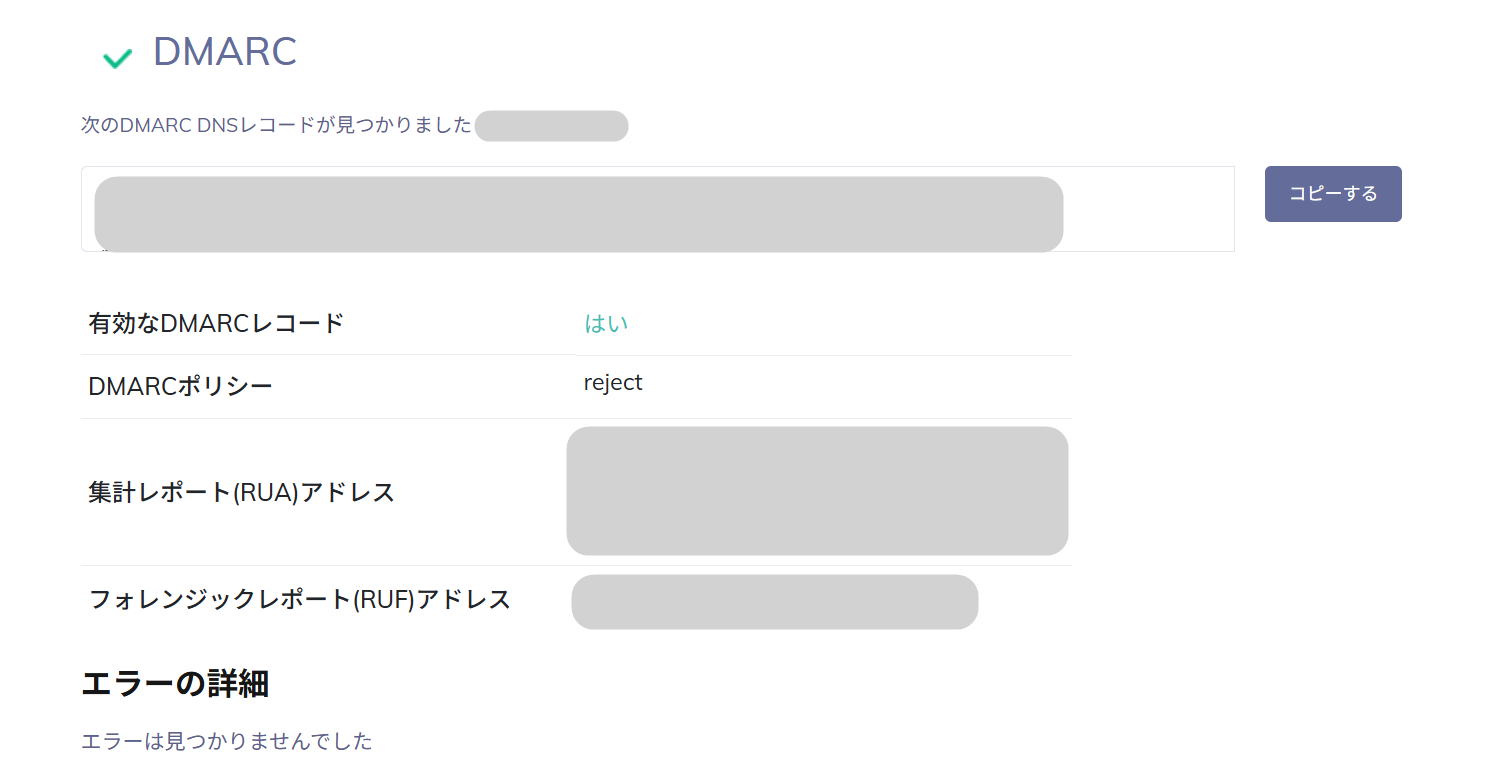The height and width of the screenshot is (782, 1489).
Task: Click the reject policy value
Action: tap(613, 383)
